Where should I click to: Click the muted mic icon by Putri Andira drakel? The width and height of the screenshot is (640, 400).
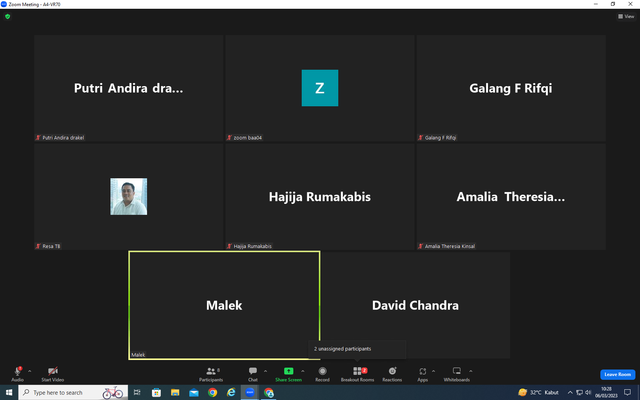click(x=38, y=138)
